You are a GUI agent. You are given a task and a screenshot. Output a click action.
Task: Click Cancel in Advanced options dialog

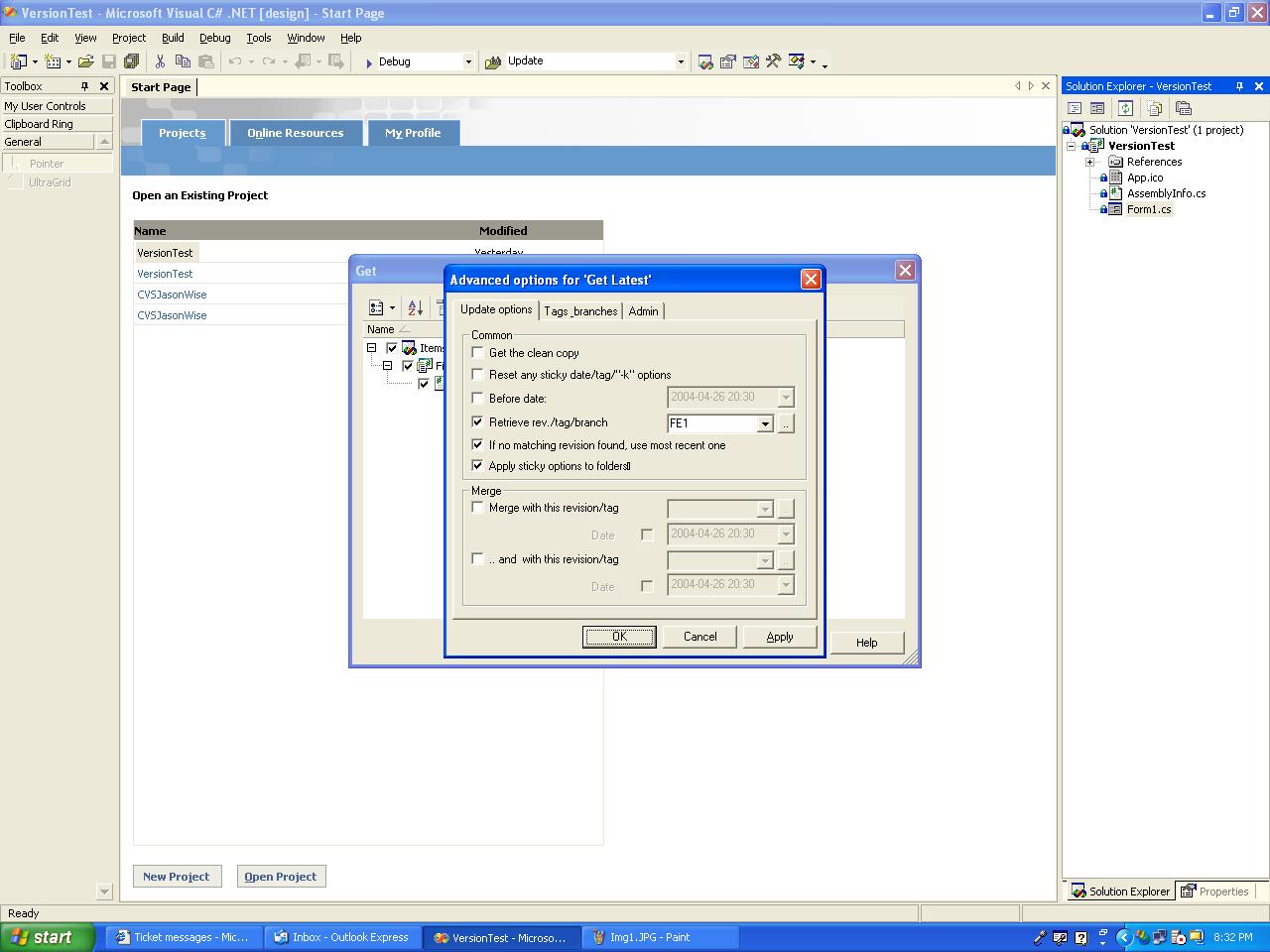pos(699,637)
